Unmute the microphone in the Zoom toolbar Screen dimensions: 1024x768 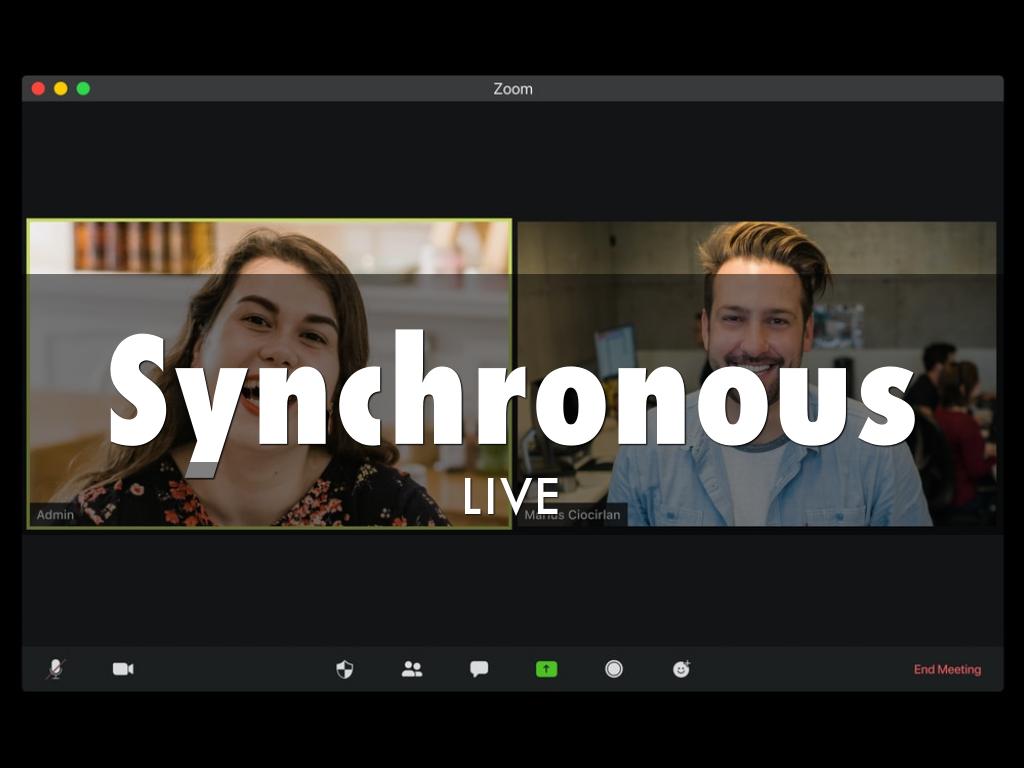point(55,669)
